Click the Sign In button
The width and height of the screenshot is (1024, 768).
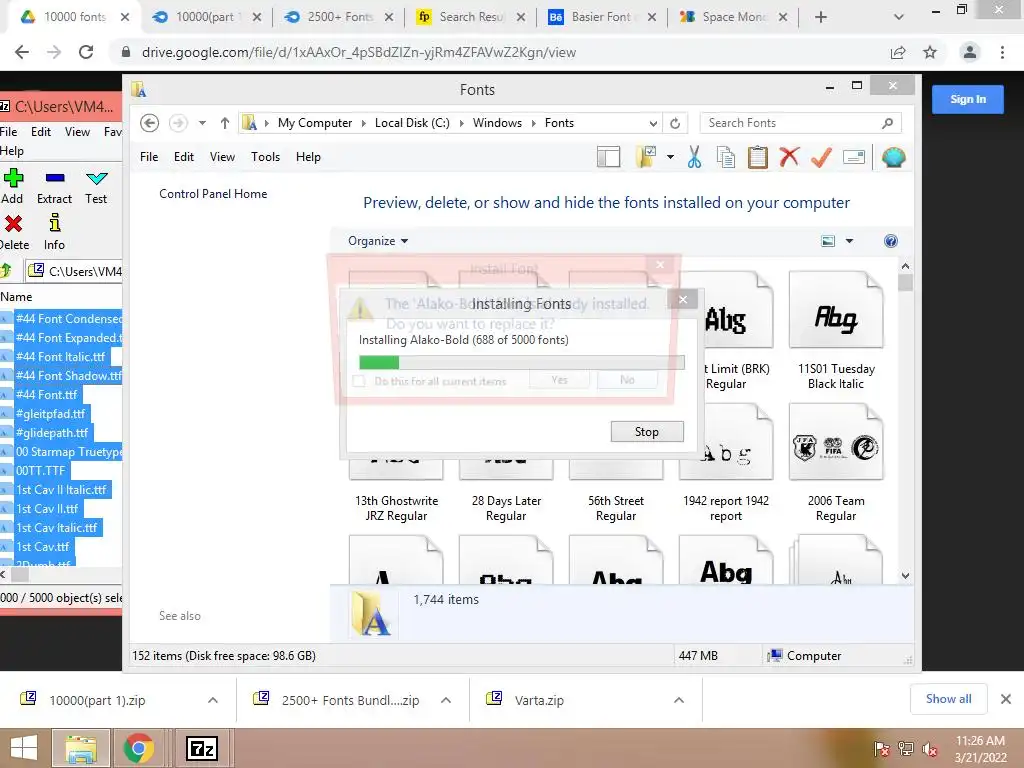[x=968, y=99]
